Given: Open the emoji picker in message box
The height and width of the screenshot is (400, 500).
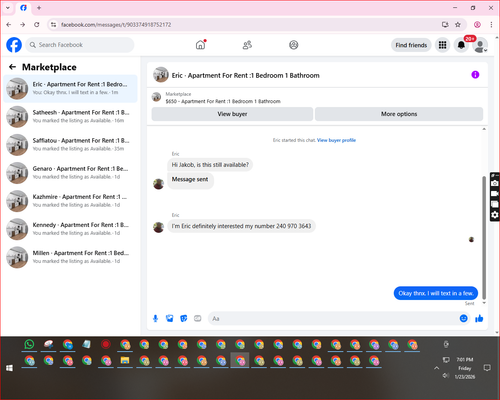Looking at the screenshot, I should coord(463,318).
